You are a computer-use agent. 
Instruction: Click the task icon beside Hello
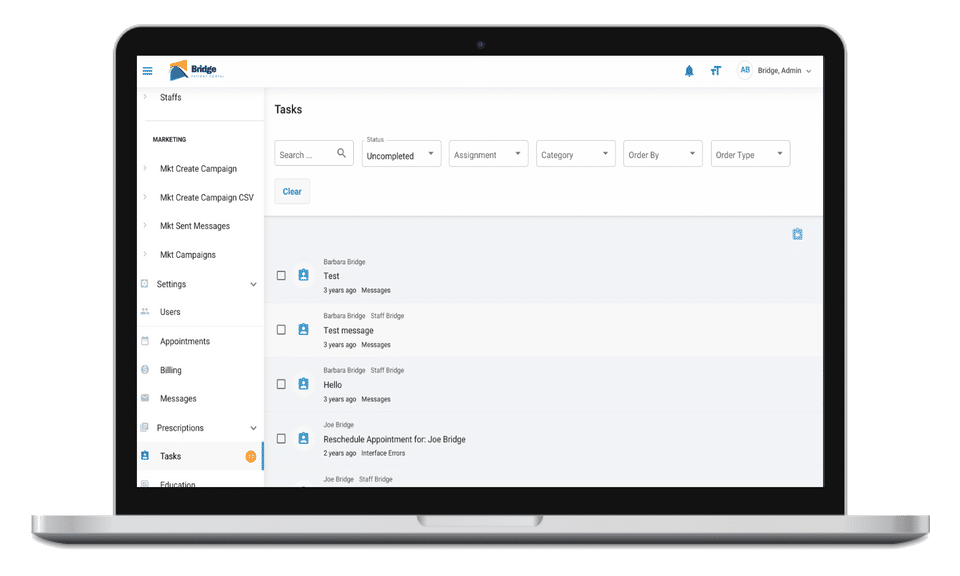[304, 384]
